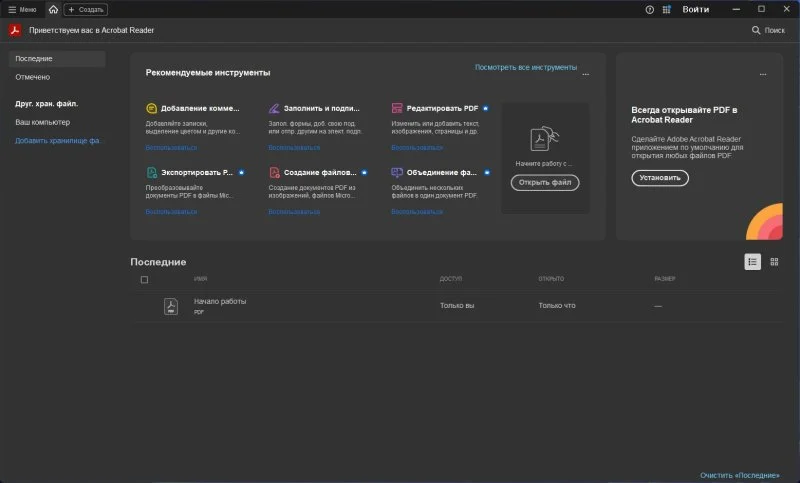This screenshot has width=800, height=483.
Task: Click Воспользоваться under Создание файлов
Action: point(294,212)
